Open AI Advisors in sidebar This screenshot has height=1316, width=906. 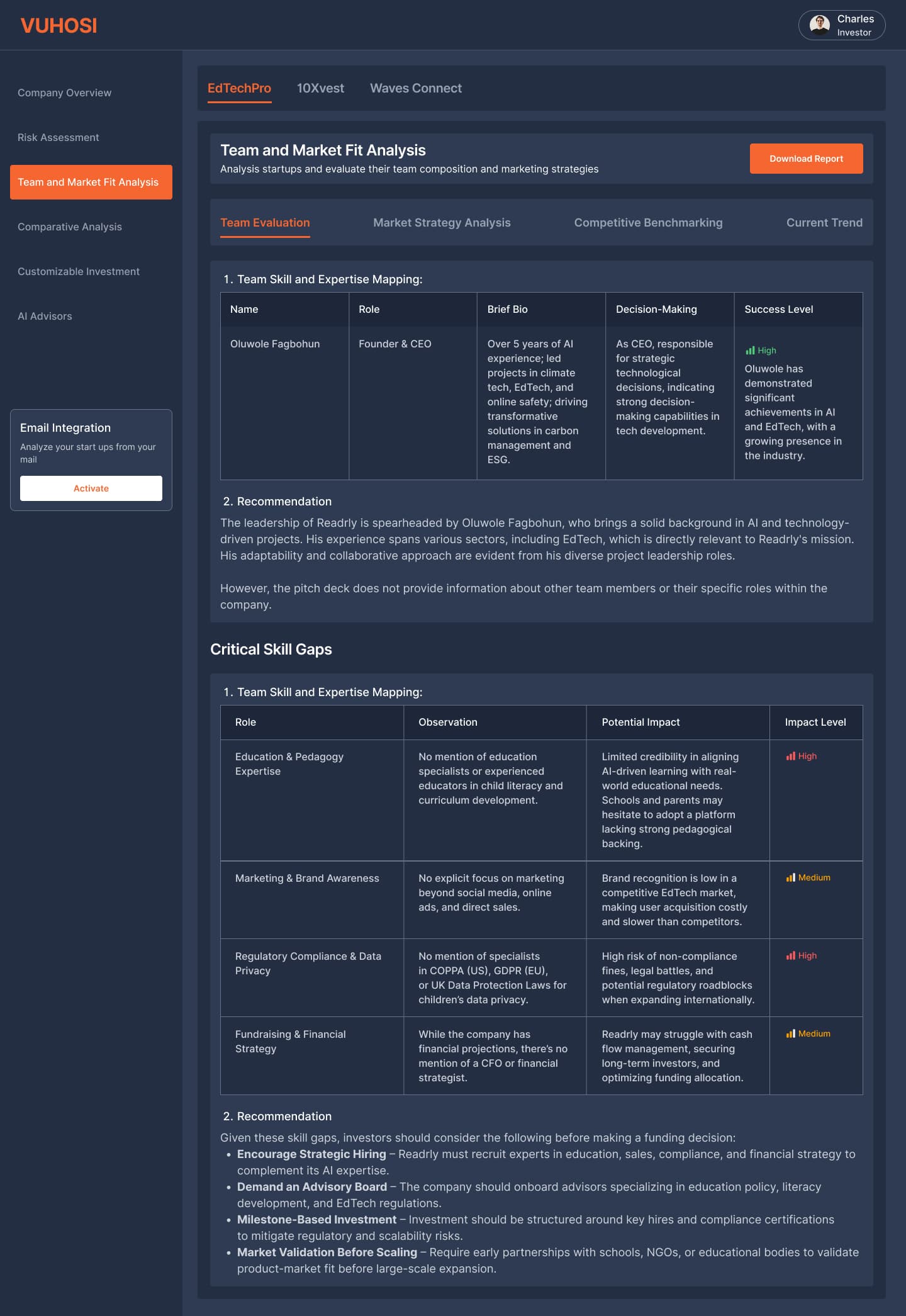[x=45, y=316]
